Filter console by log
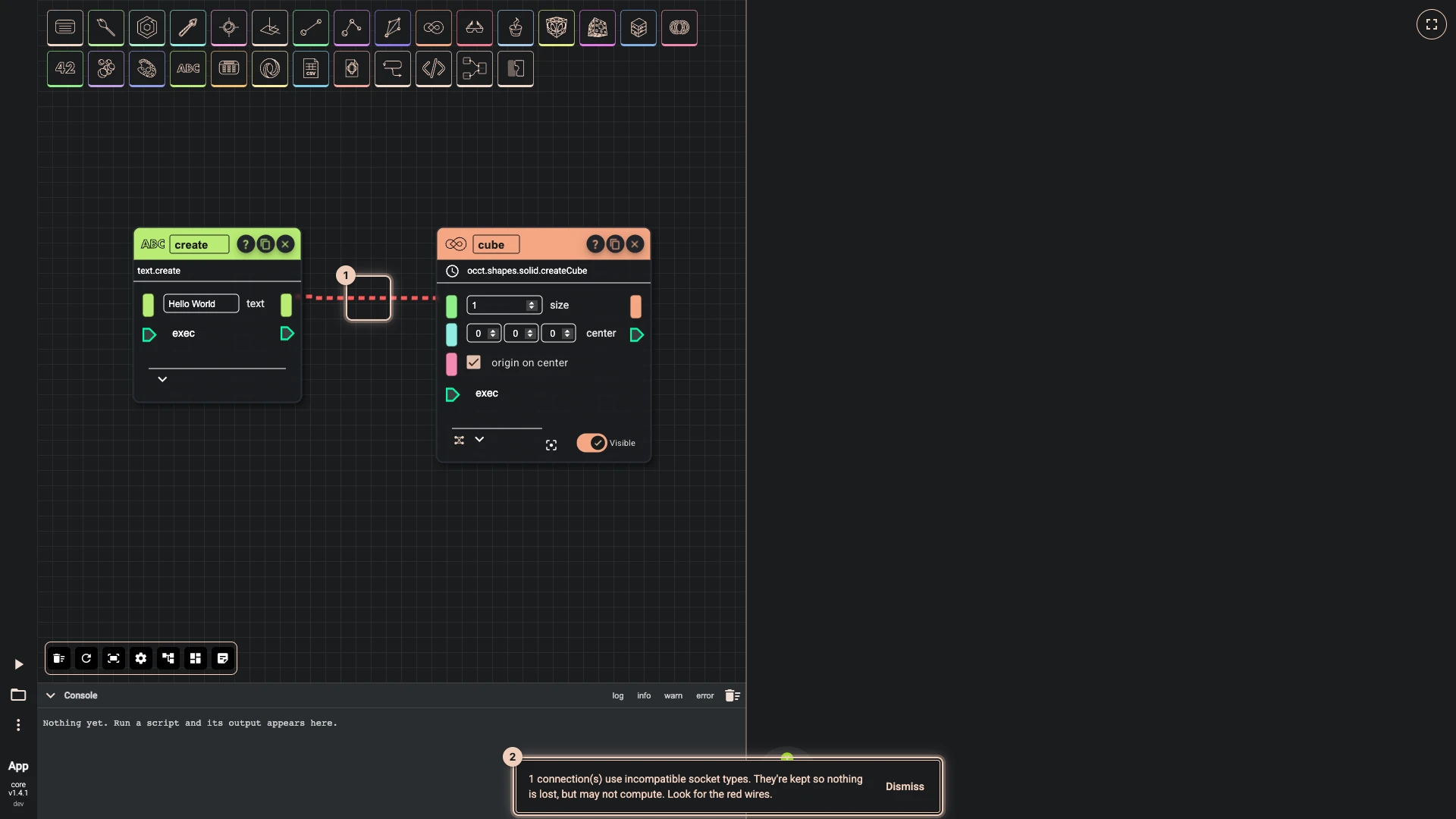Image resolution: width=1456 pixels, height=819 pixels. pos(618,695)
